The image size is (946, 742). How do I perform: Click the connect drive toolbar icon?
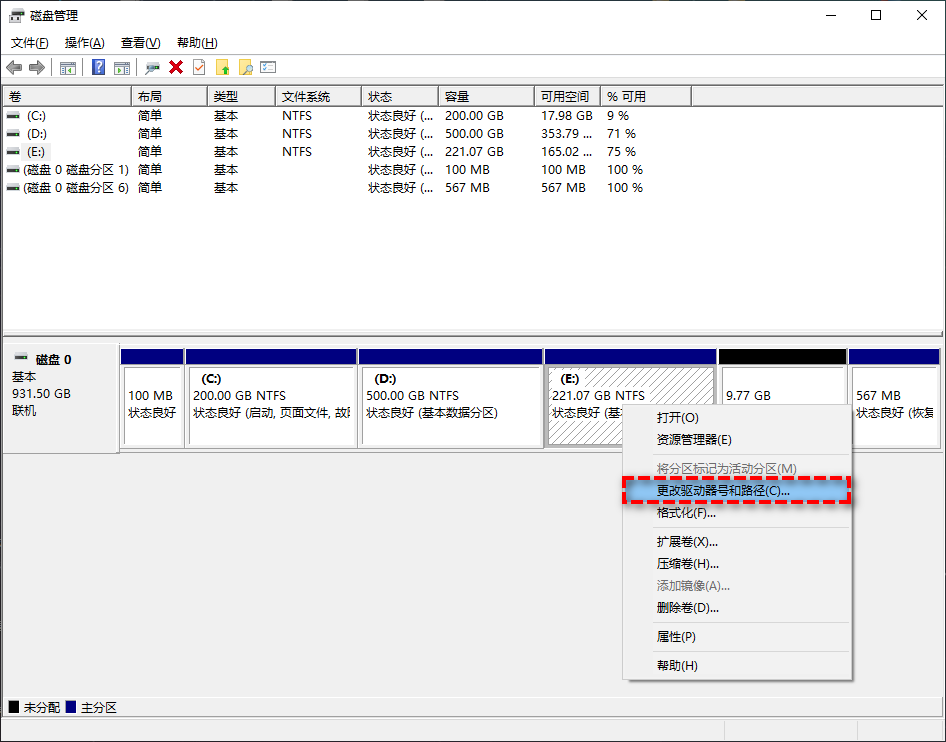click(x=153, y=68)
